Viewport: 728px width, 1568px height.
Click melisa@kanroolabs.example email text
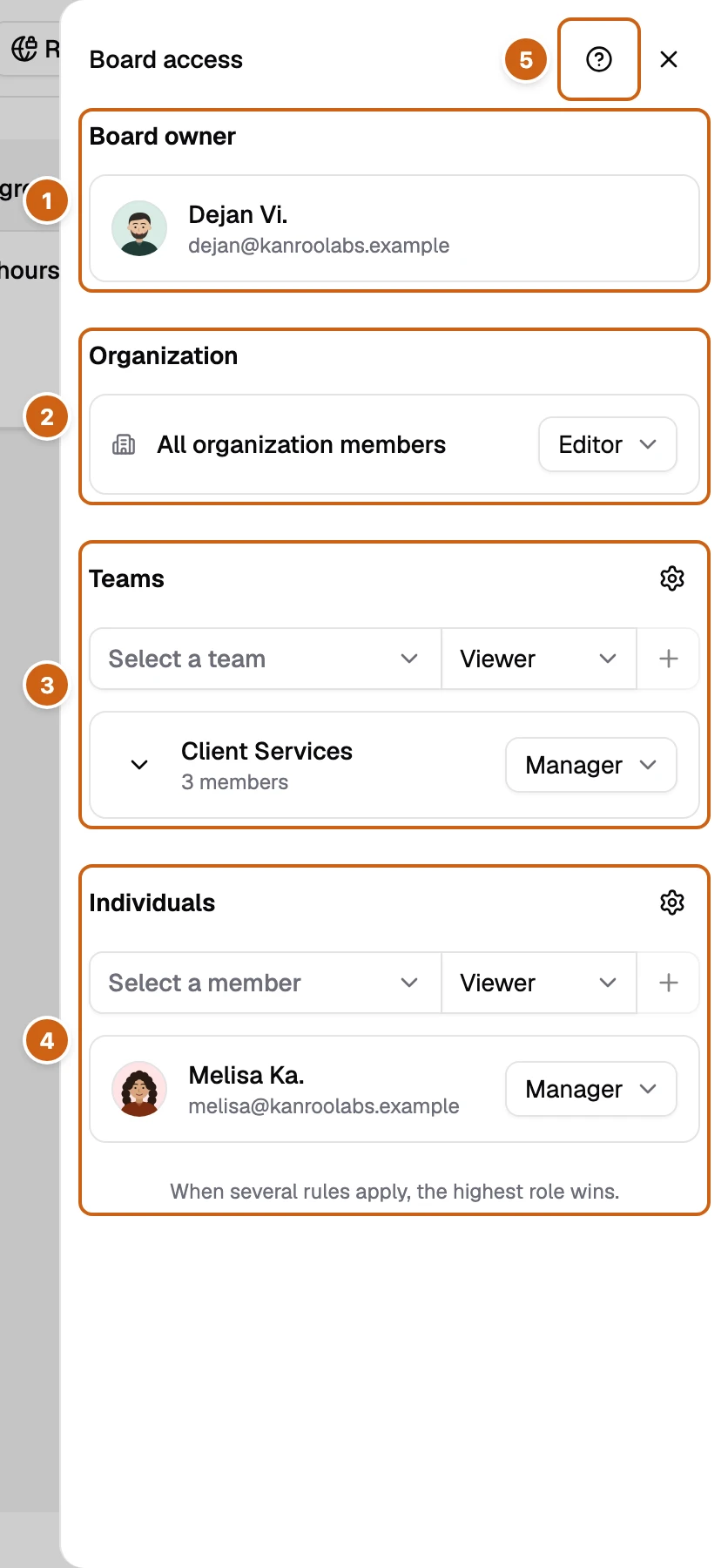point(324,1106)
